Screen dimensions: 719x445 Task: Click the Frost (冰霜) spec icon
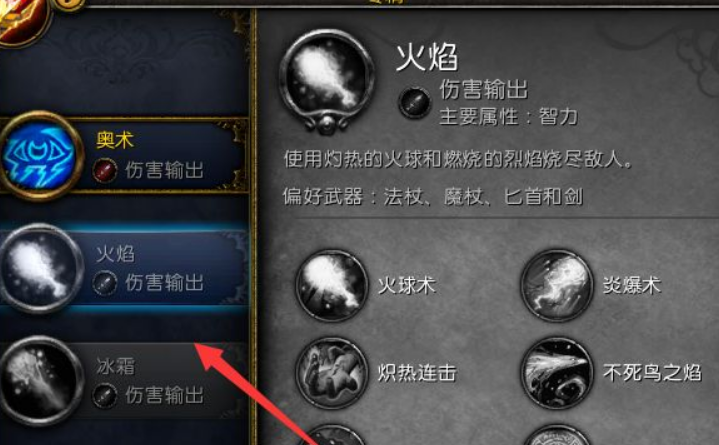point(40,381)
